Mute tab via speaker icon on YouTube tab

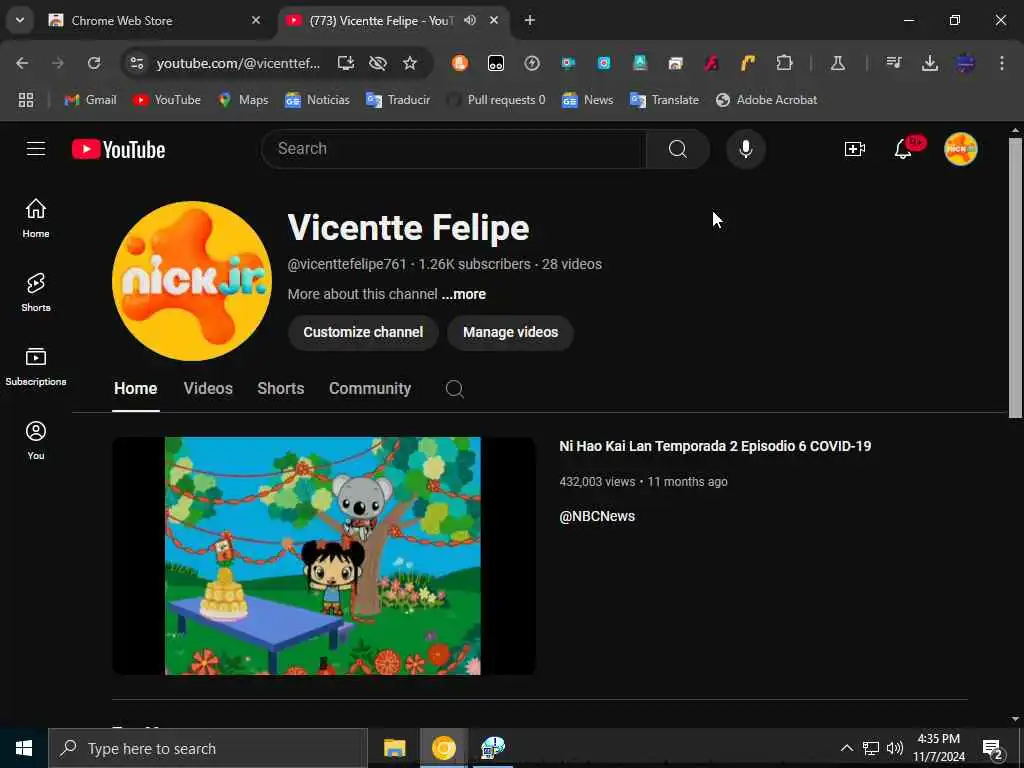[470, 20]
